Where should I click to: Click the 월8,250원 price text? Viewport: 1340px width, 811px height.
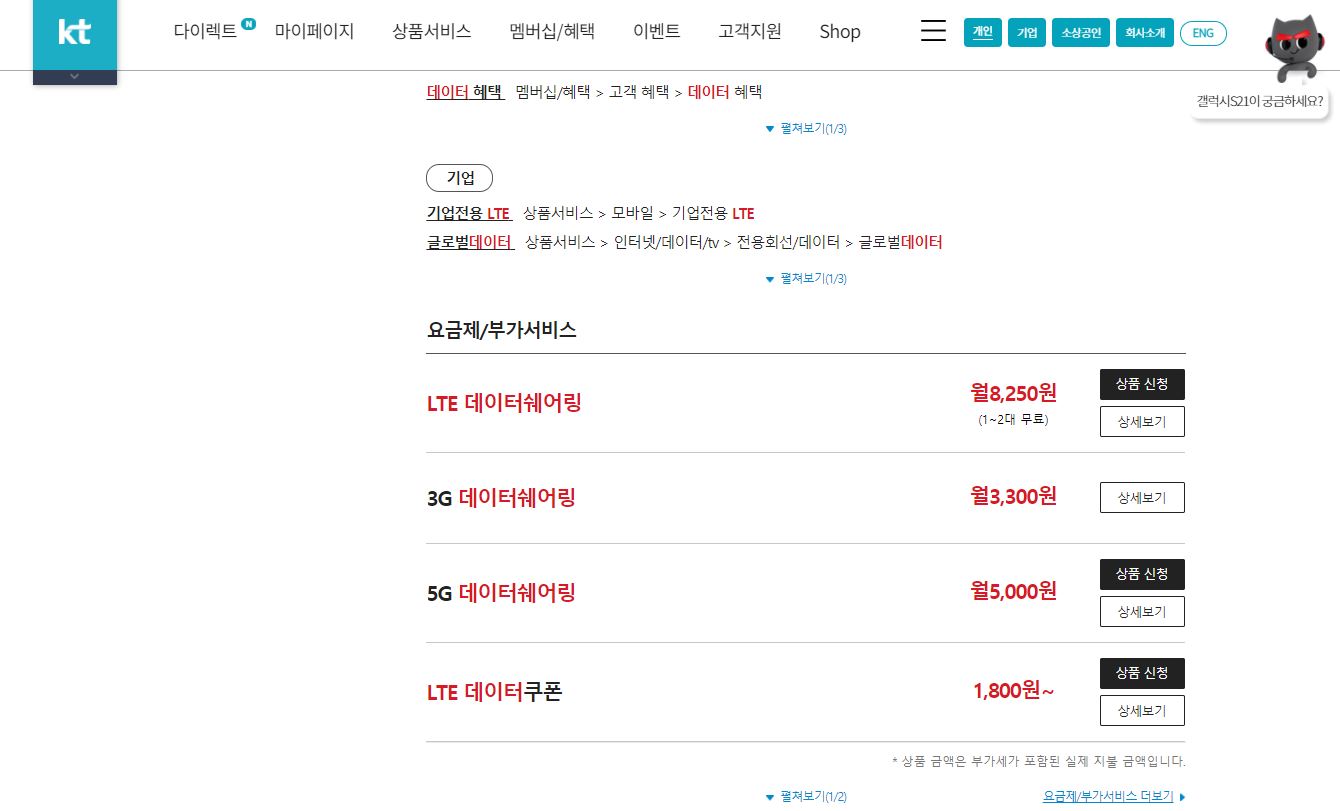[x=1013, y=391]
